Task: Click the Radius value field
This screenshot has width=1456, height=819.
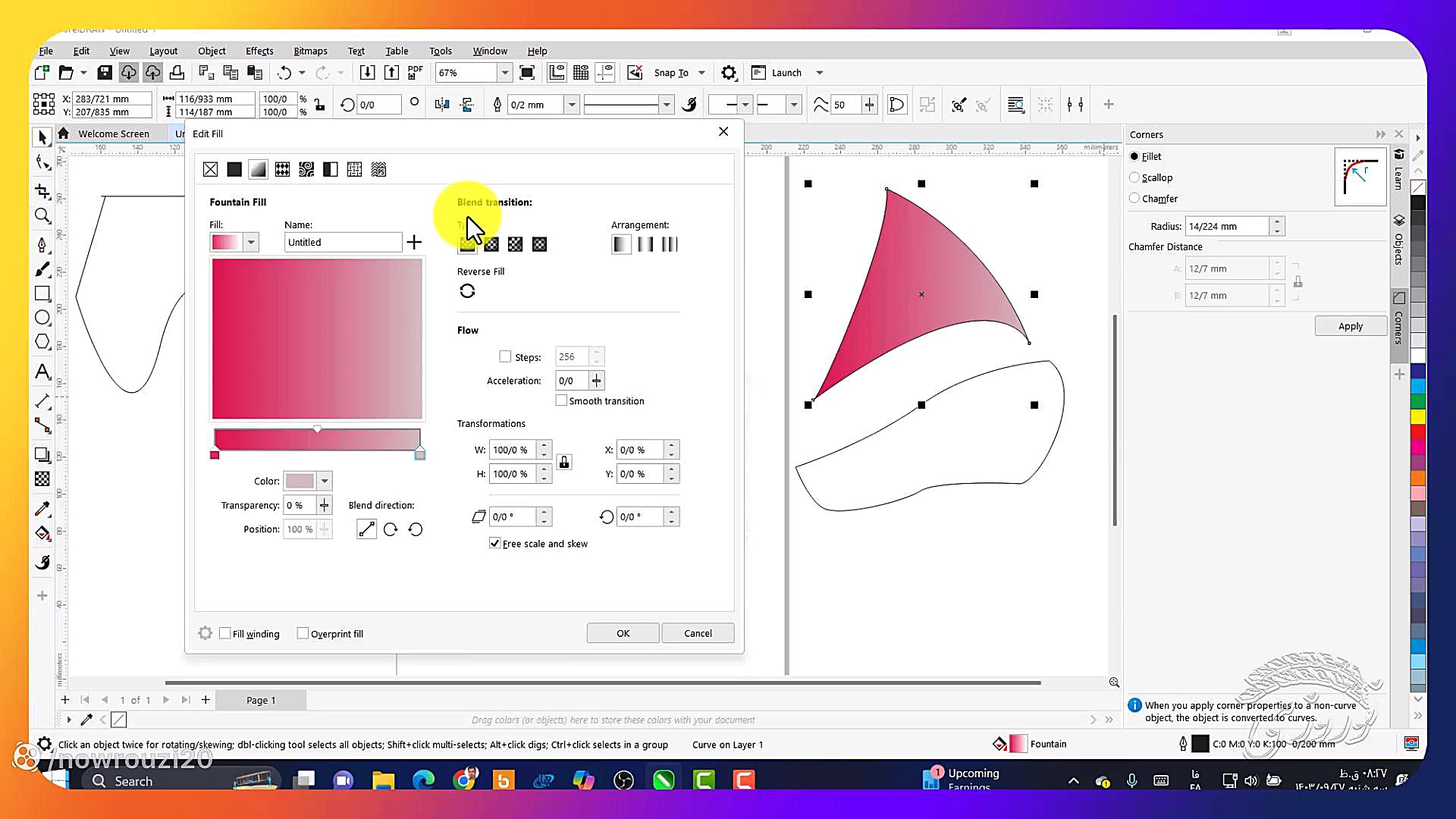Action: click(x=1227, y=226)
